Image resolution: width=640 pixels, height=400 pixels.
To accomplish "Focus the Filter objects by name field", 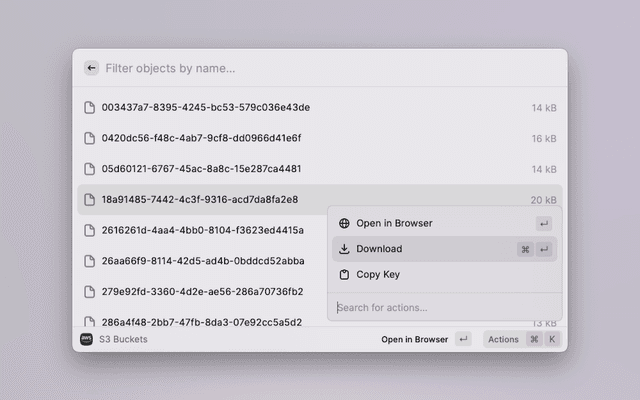I will tap(300, 68).
